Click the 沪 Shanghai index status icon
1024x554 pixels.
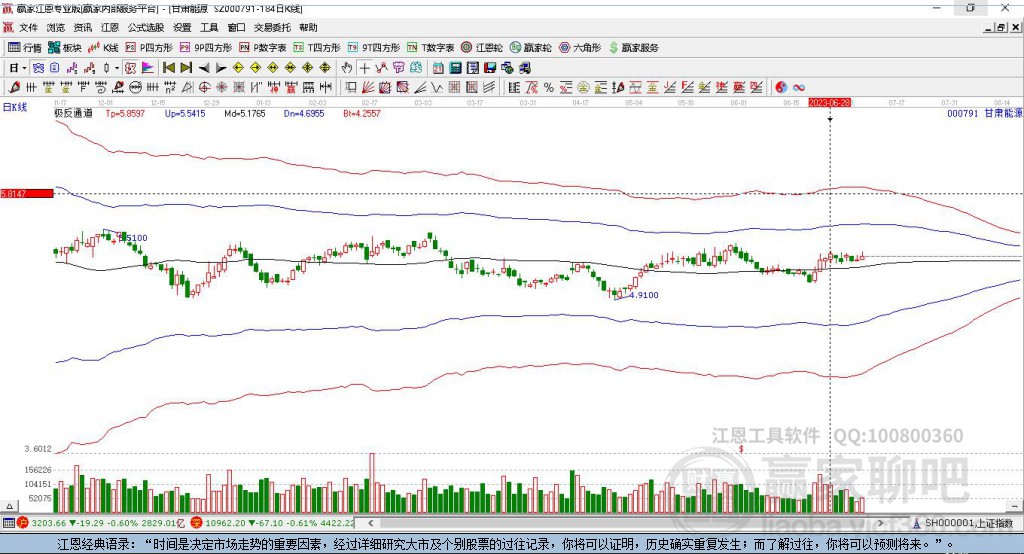(x=23, y=523)
